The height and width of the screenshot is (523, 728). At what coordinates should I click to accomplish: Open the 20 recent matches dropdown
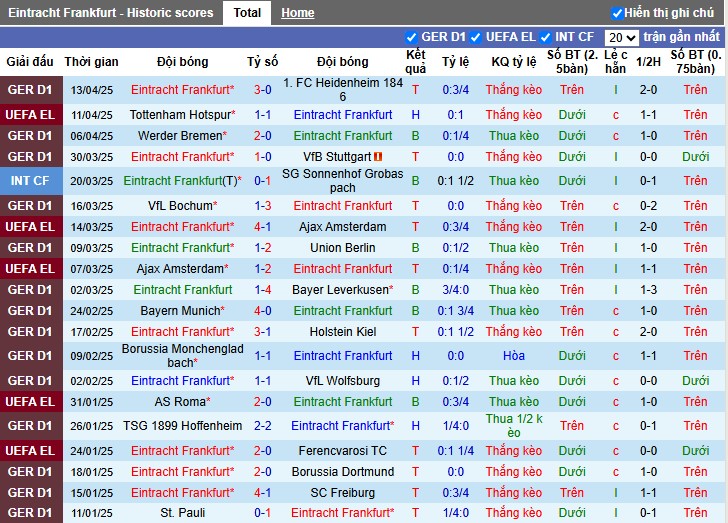pyautogui.click(x=622, y=38)
